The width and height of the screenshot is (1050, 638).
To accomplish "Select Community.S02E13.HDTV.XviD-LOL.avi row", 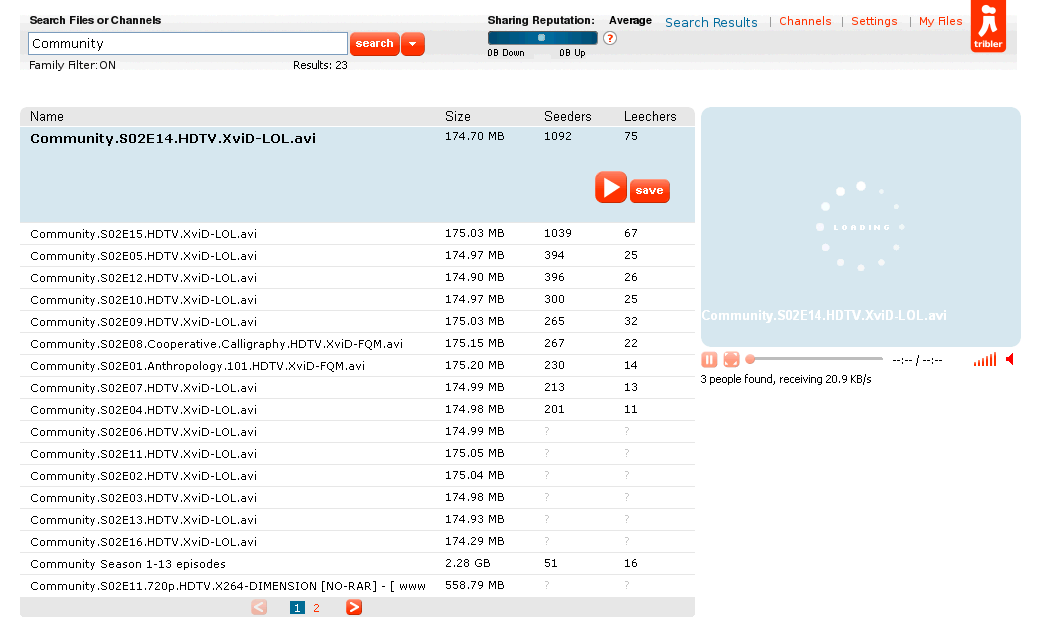I will coord(358,520).
